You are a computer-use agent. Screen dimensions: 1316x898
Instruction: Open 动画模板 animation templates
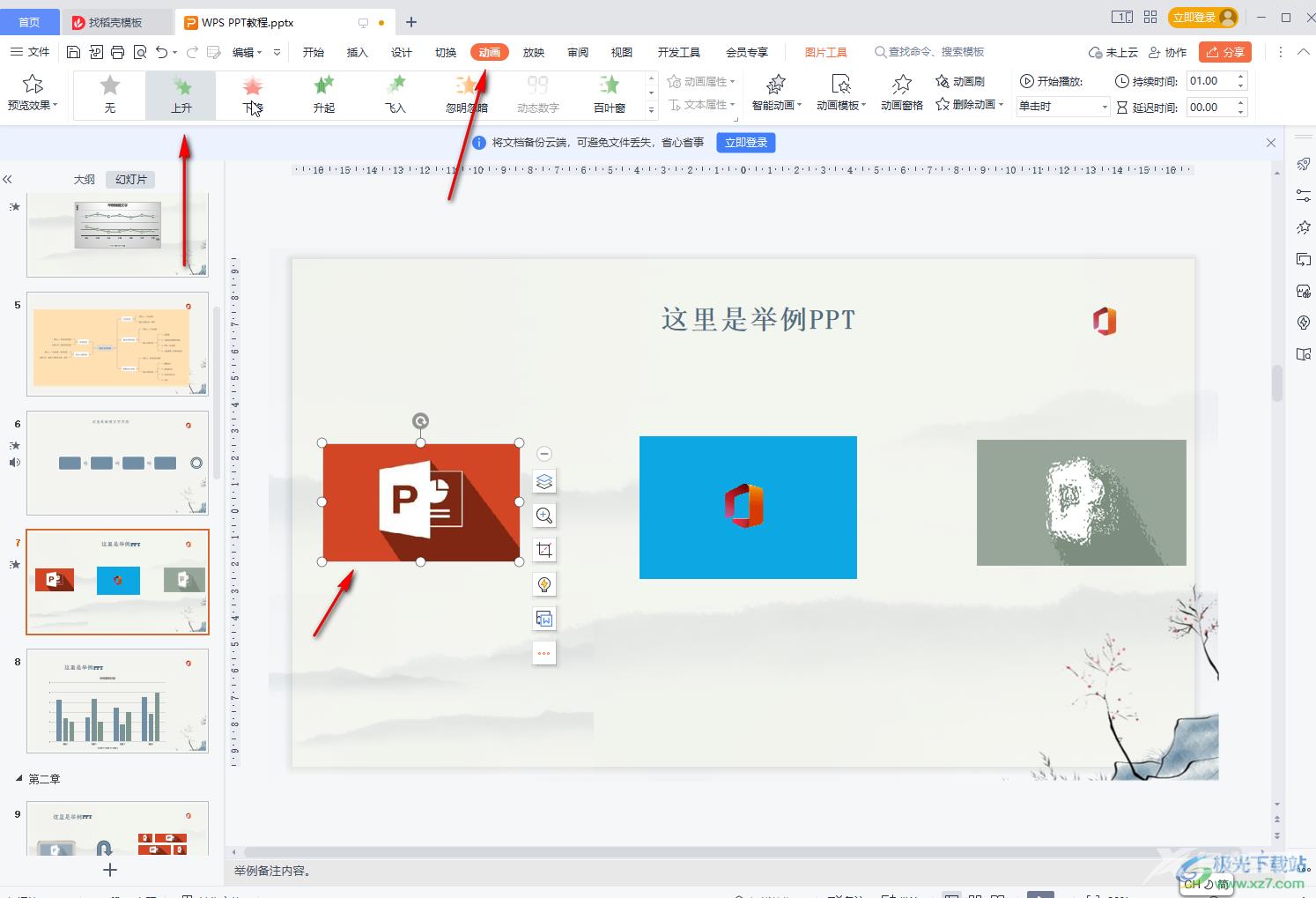pos(841,93)
